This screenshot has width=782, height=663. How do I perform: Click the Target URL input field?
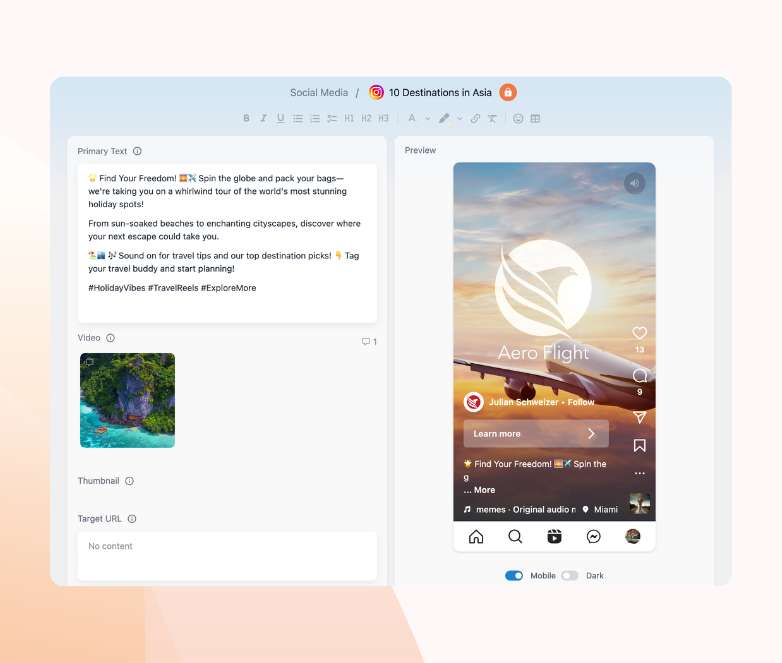pos(227,556)
